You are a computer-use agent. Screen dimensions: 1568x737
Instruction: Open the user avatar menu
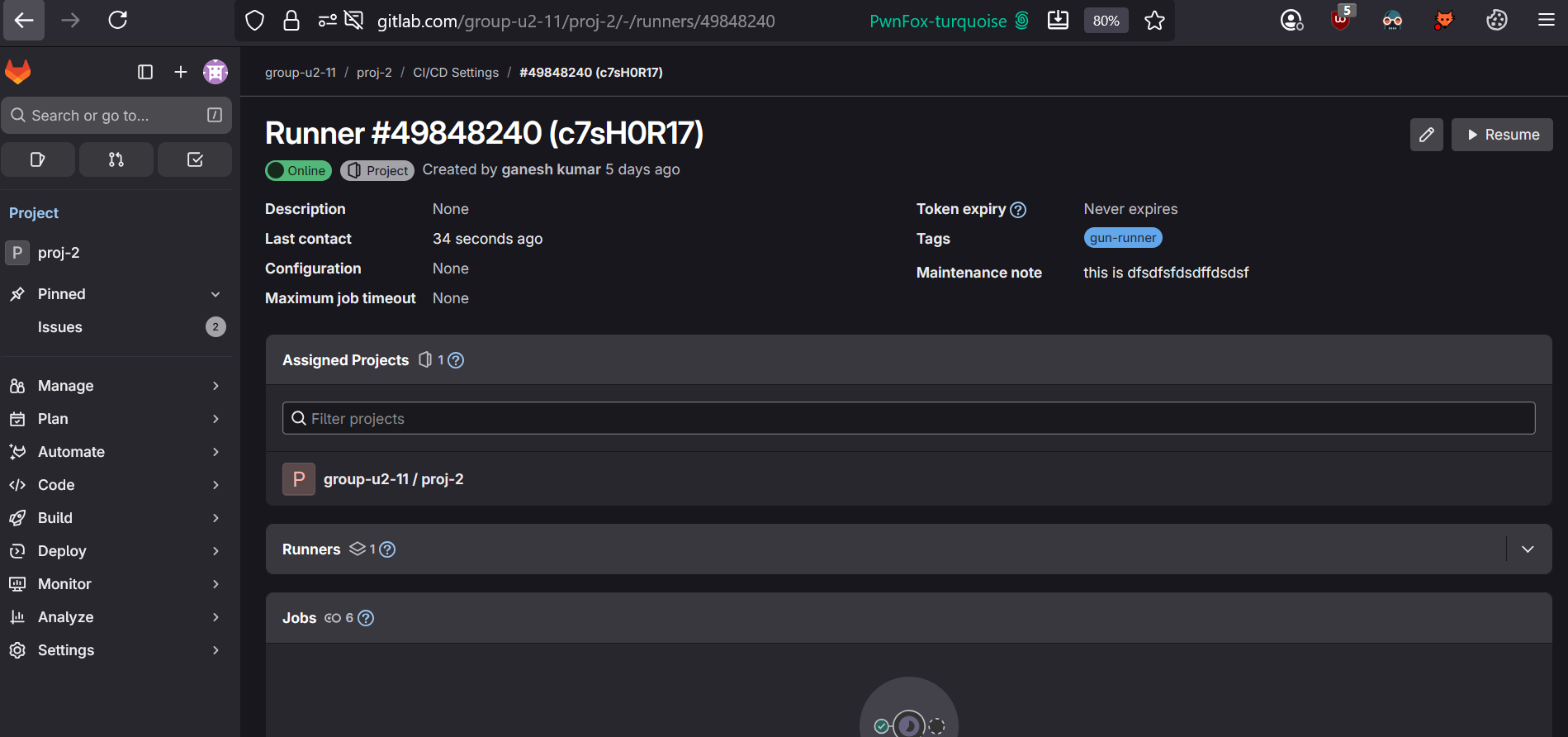[216, 72]
